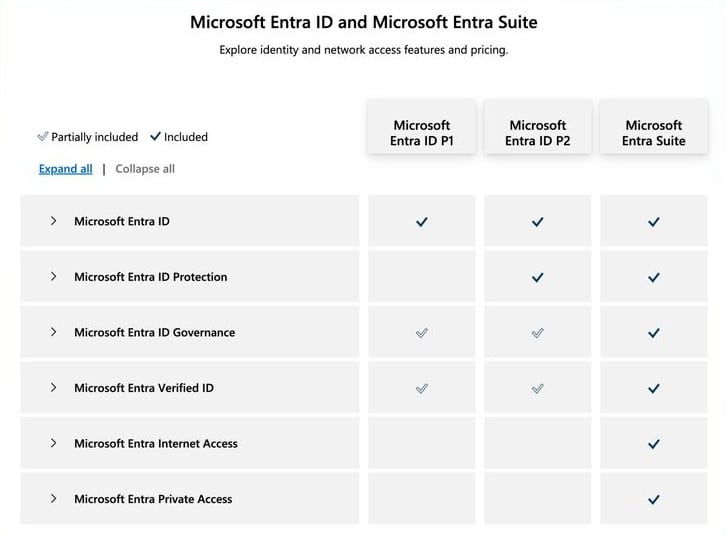Expand the Microsoft Entra ID row

[x=54, y=221]
